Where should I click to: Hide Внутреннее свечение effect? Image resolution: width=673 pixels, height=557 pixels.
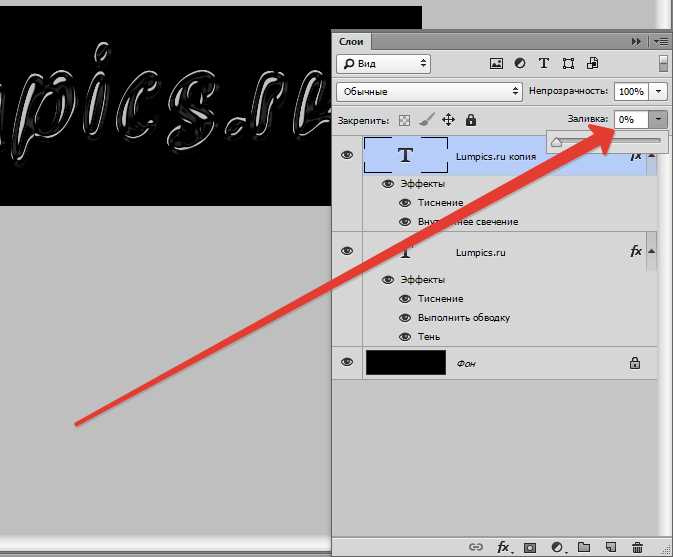pos(405,222)
